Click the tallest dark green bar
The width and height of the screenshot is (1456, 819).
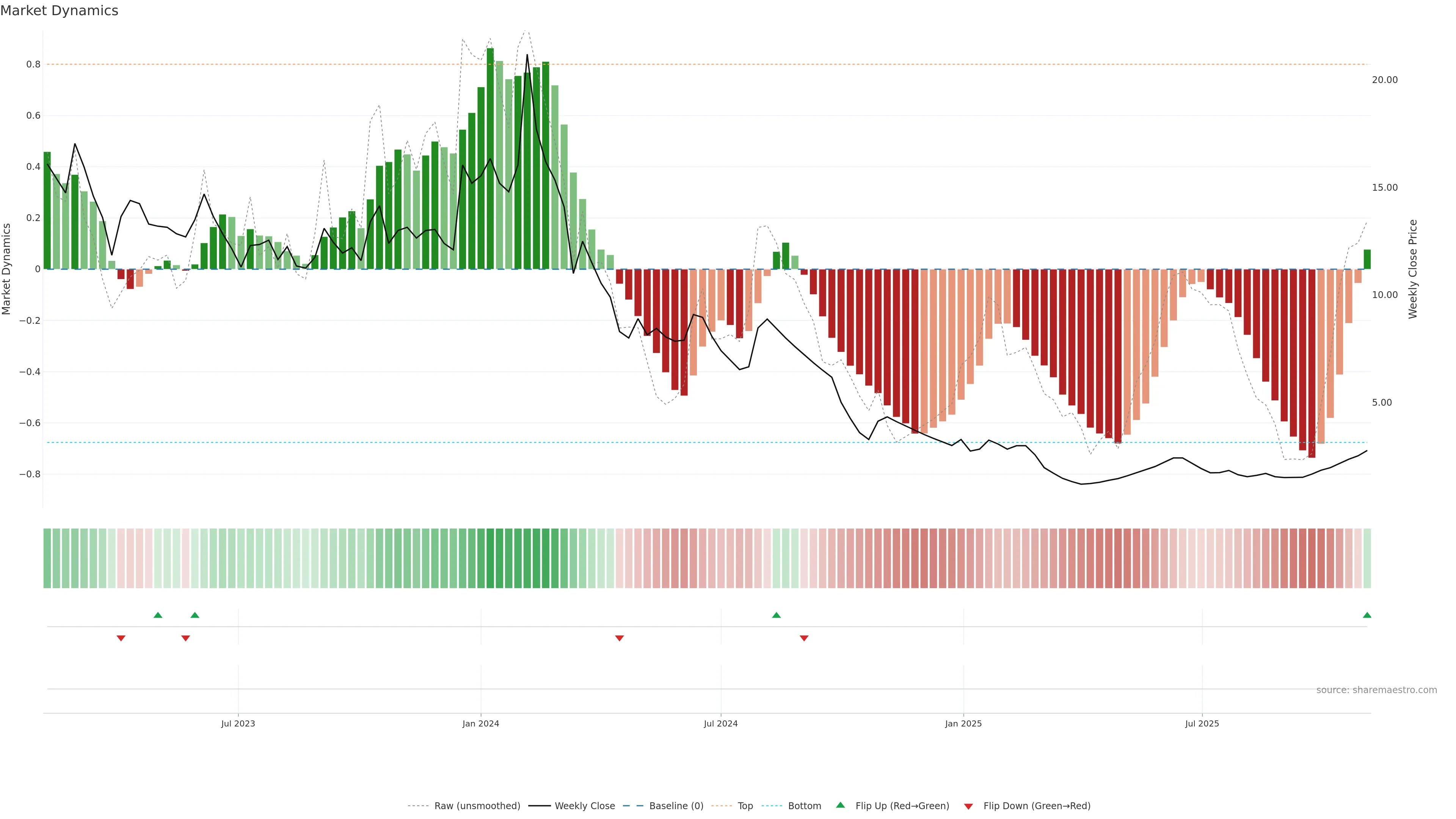click(x=490, y=158)
